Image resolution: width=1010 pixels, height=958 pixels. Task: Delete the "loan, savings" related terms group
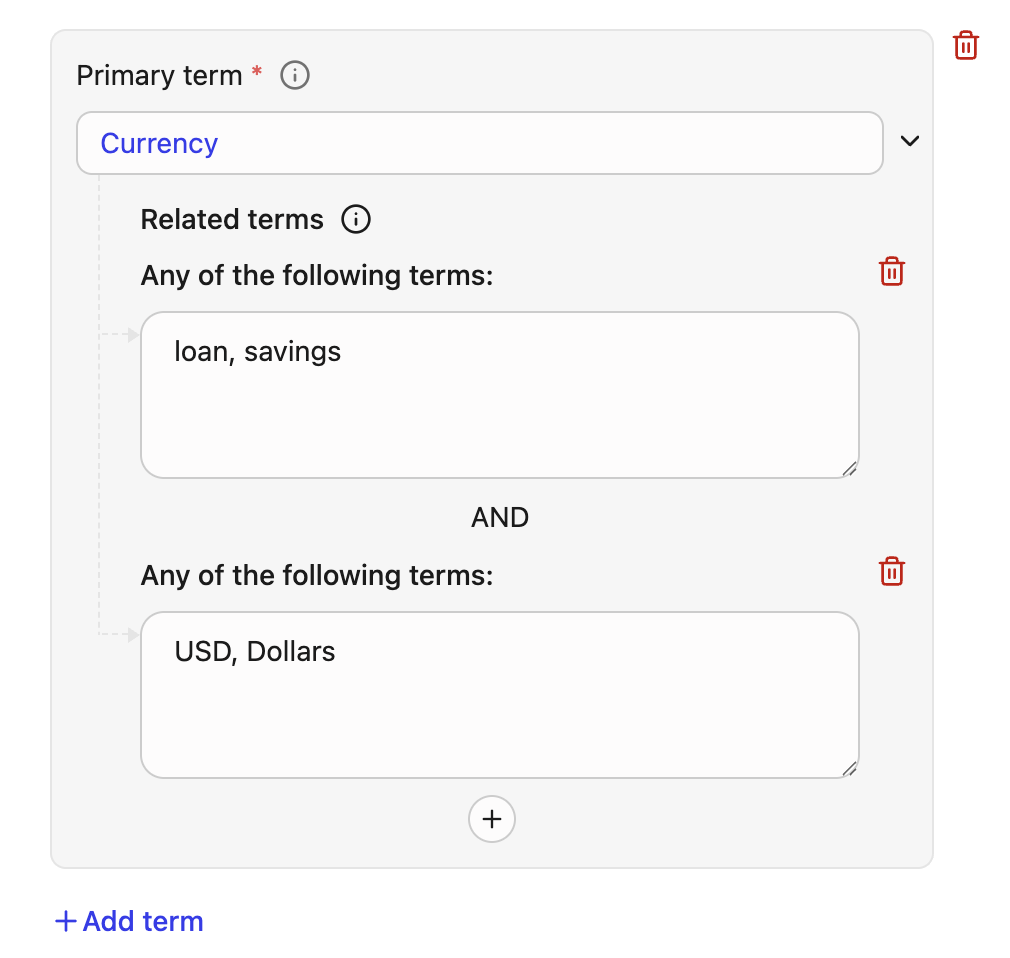pyautogui.click(x=891, y=271)
